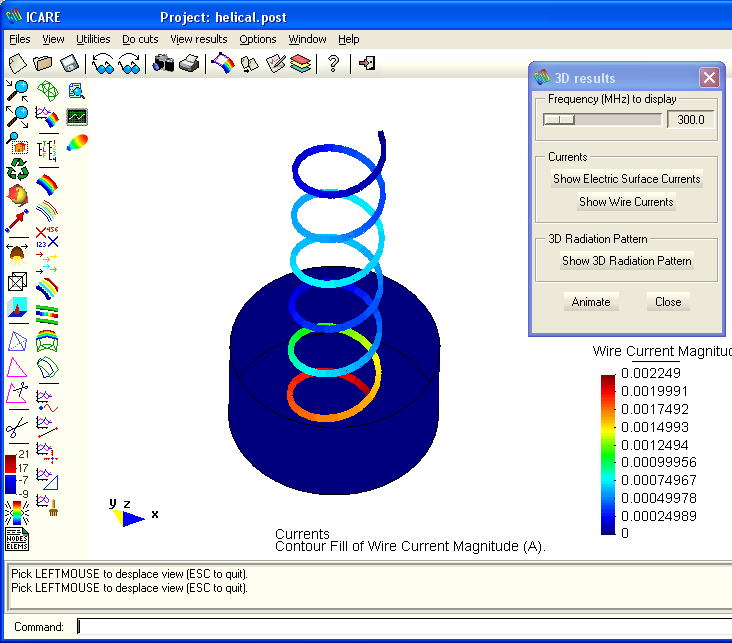Click the wire current color legend bar

pos(608,454)
